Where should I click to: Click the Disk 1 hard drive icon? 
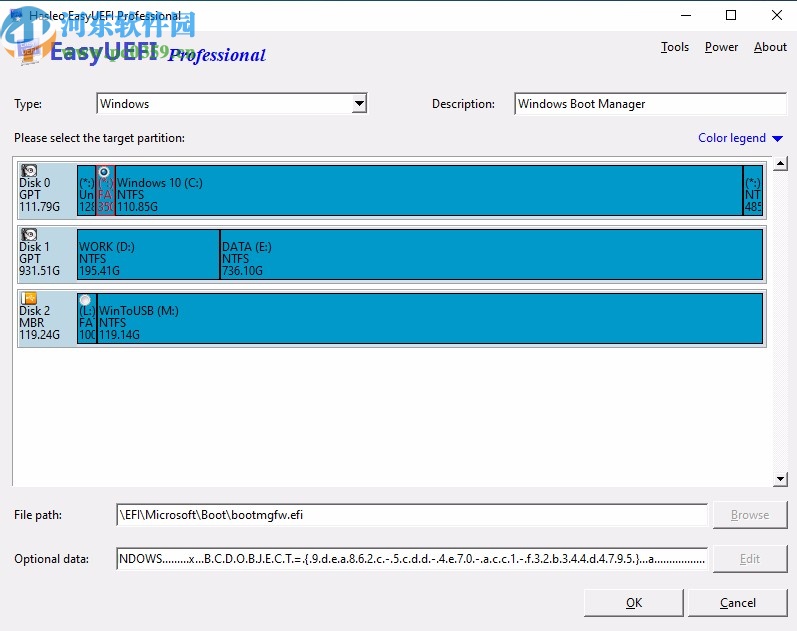click(x=29, y=234)
